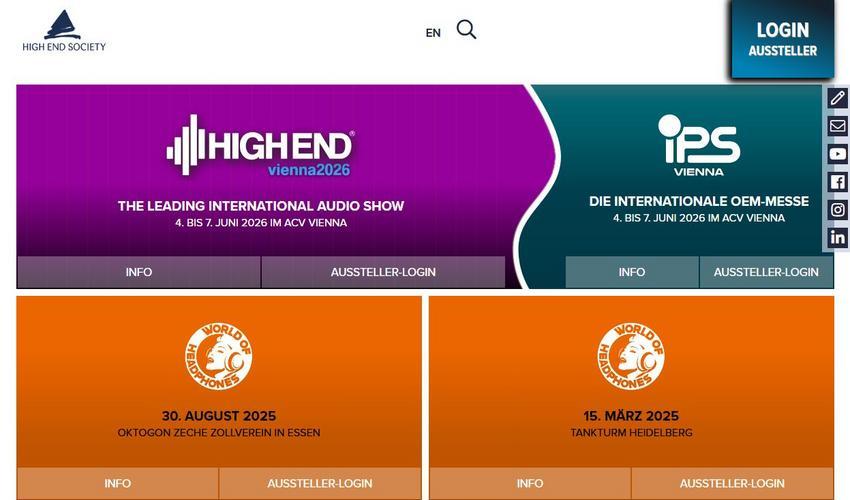This screenshot has width=850, height=500.
Task: Open the LinkedIn icon link
Action: point(838,237)
